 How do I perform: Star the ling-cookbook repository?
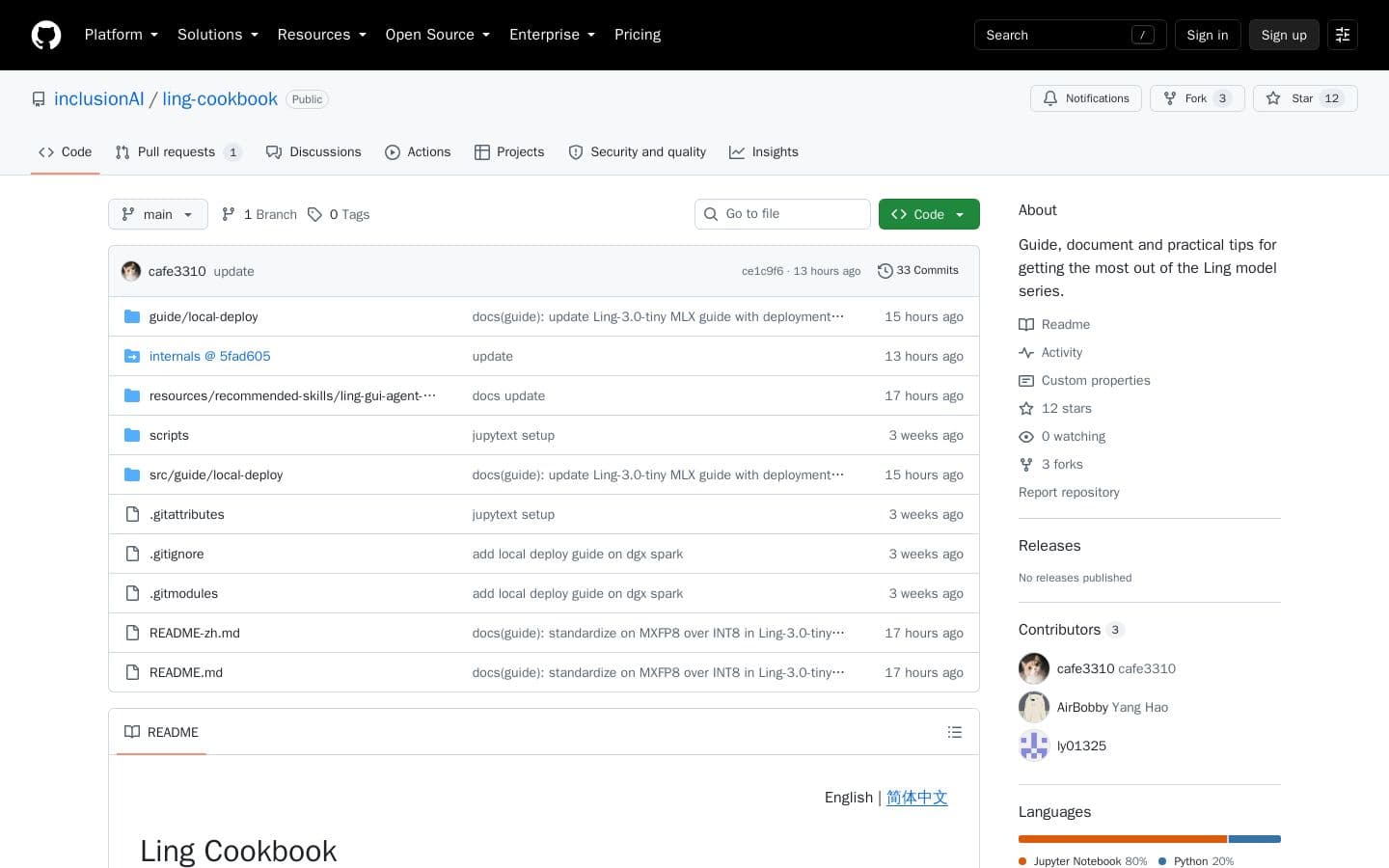click(1305, 98)
